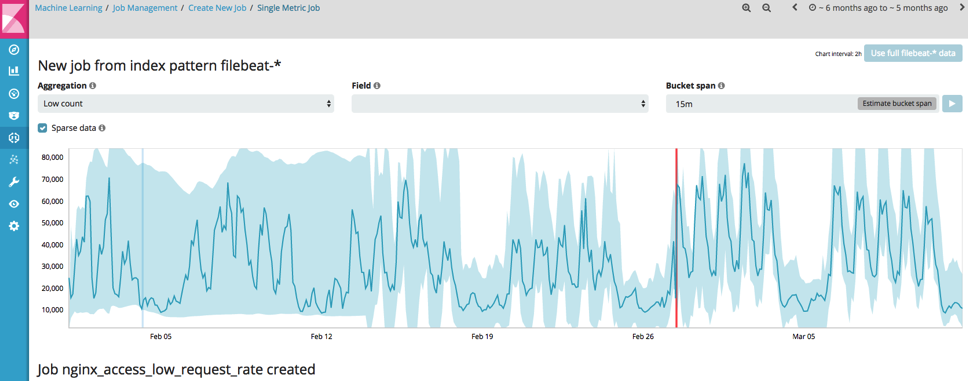Go to Job Management breadcrumb
The image size is (968, 381).
146,9
